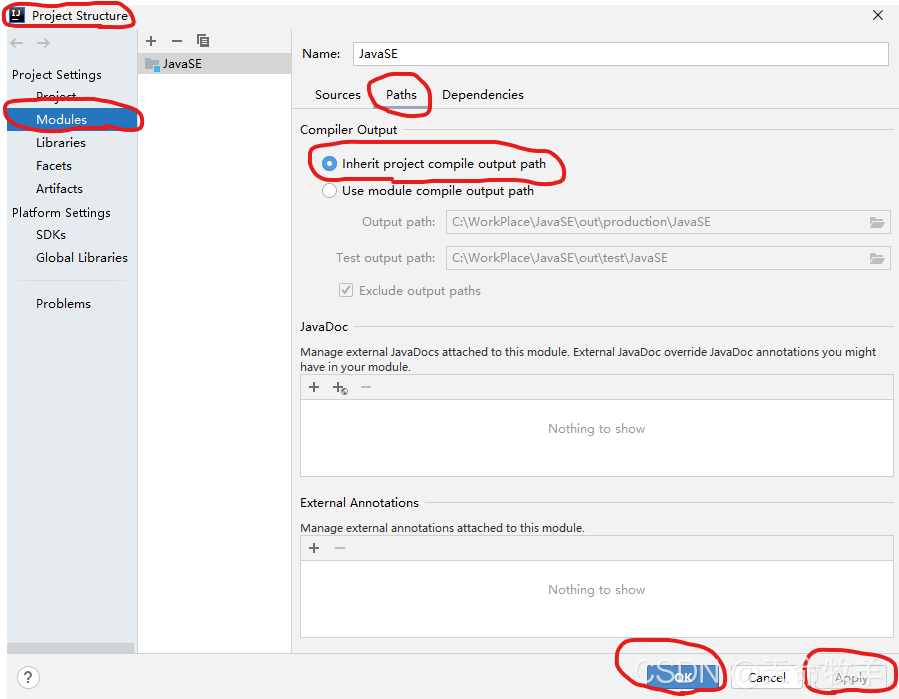Select JavaSE module in list
The image size is (899, 699).
(x=214, y=64)
